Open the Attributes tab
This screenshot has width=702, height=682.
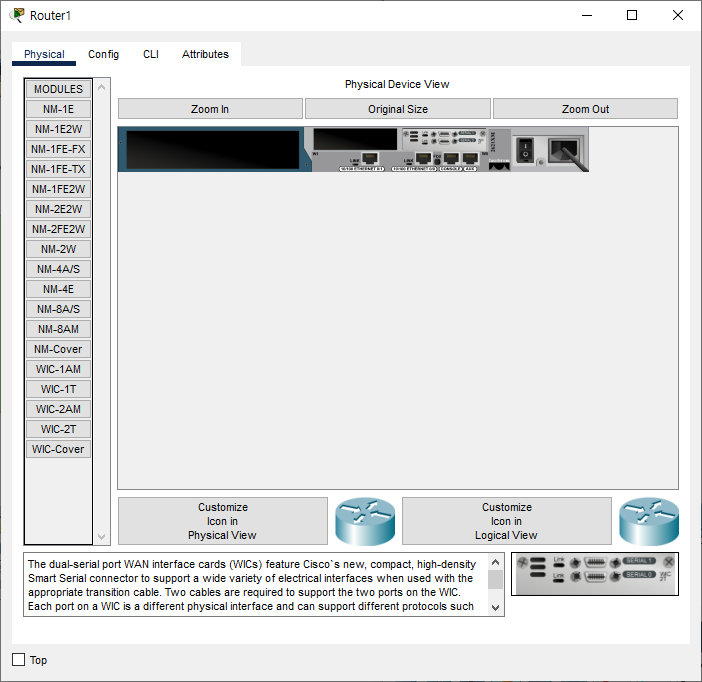click(205, 54)
